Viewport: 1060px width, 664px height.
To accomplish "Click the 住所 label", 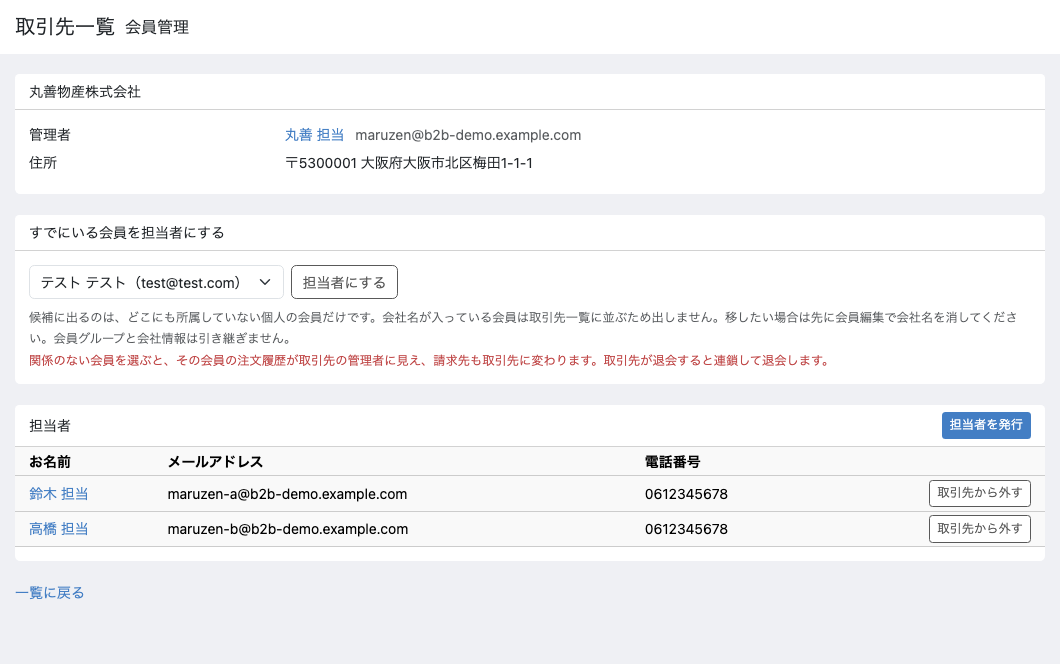I will click(43, 163).
